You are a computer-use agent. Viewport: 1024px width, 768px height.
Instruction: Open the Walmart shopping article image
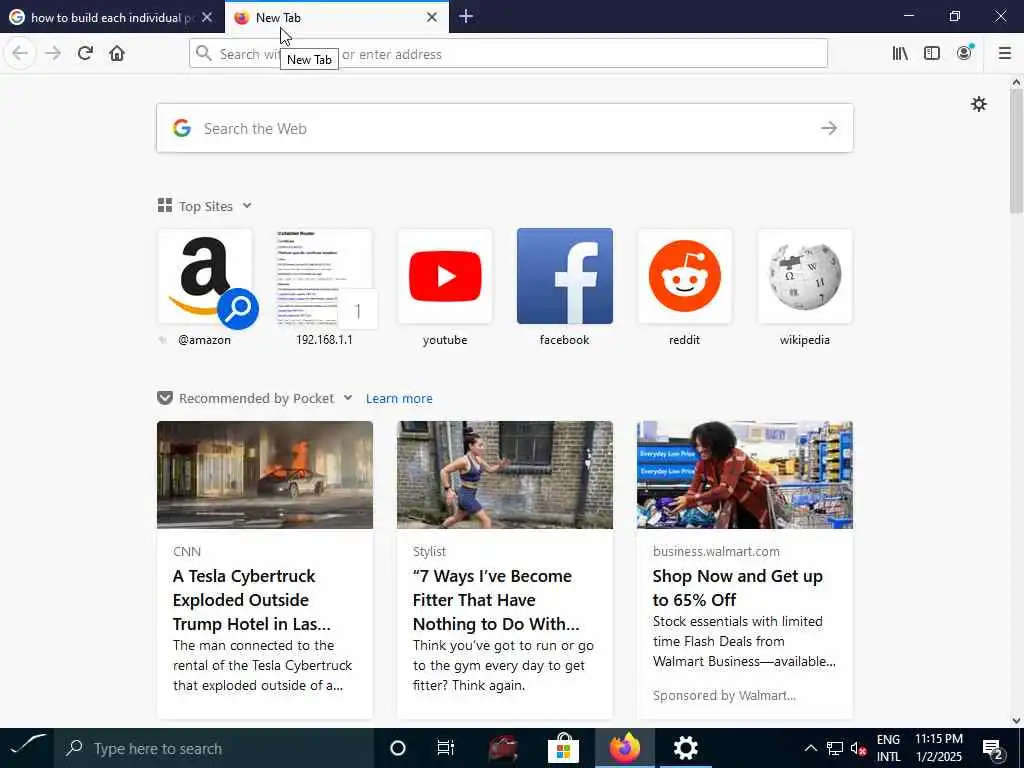tap(744, 475)
